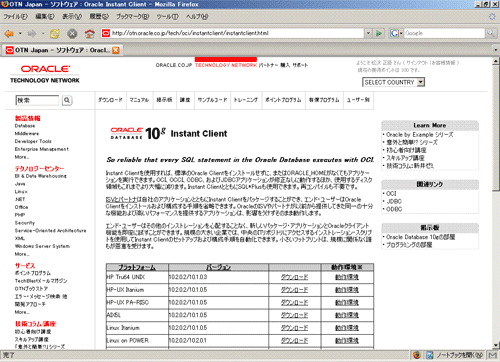The image size is (500, 362).
Task: Open the Forward history dropdown arrow
Action: tap(43, 33)
